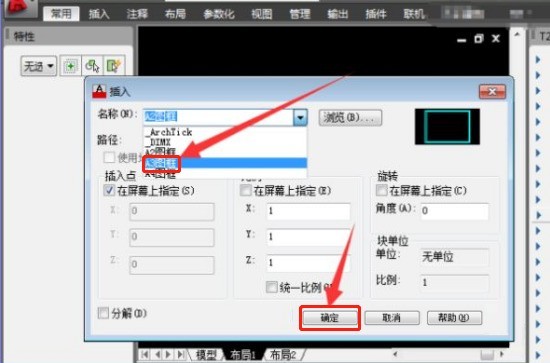Toggle the PICKADD icon next to 无选 dropdown
The image size is (550, 363).
[x=71, y=66]
